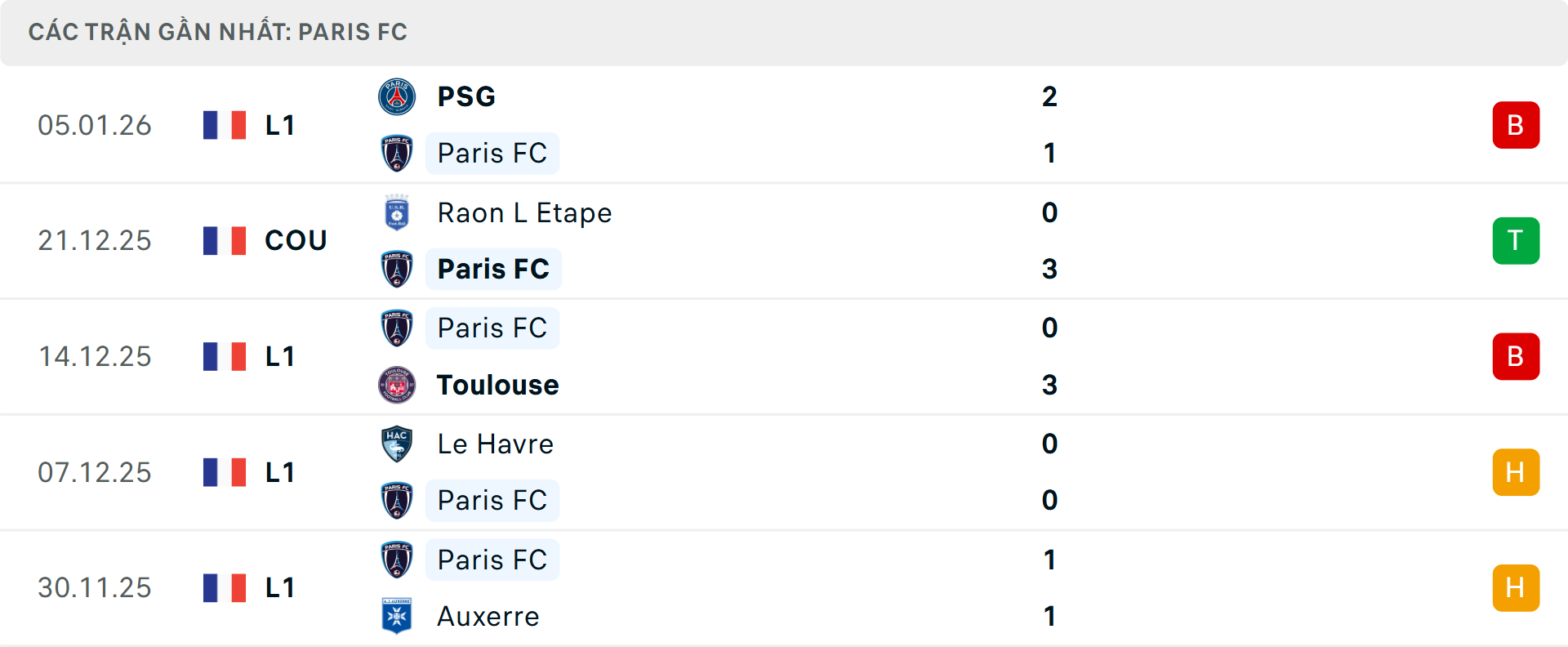Viewport: 1568px width, 647px height.
Task: Open the Raon L Etape team link
Action: [x=524, y=212]
